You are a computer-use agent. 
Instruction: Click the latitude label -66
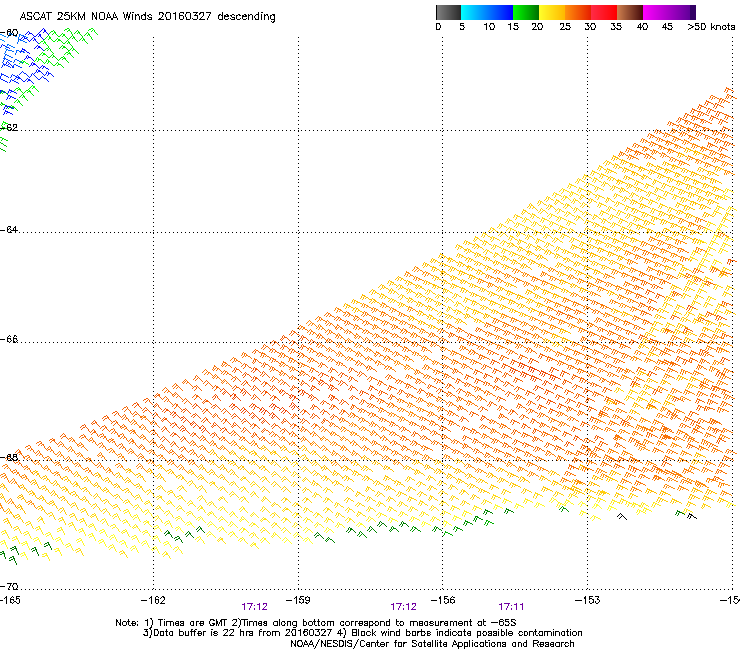[9, 340]
